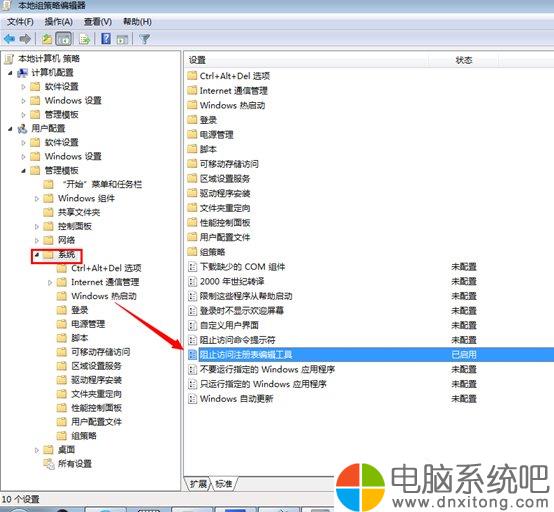Expand the Windows 组件 tree node

click(37, 199)
